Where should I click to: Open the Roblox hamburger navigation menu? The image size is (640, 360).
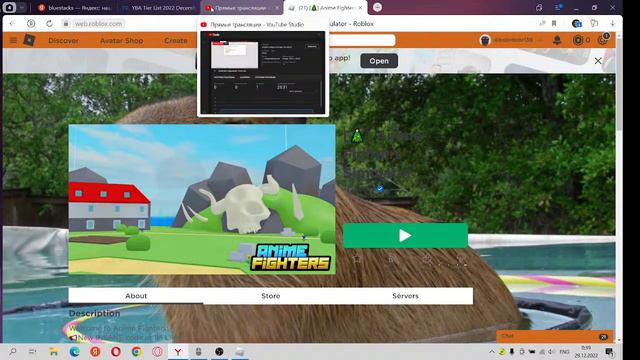(x=13, y=40)
